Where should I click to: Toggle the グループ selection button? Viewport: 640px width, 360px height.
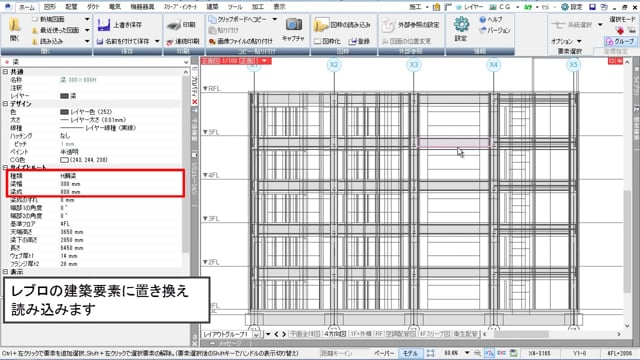pos(620,41)
